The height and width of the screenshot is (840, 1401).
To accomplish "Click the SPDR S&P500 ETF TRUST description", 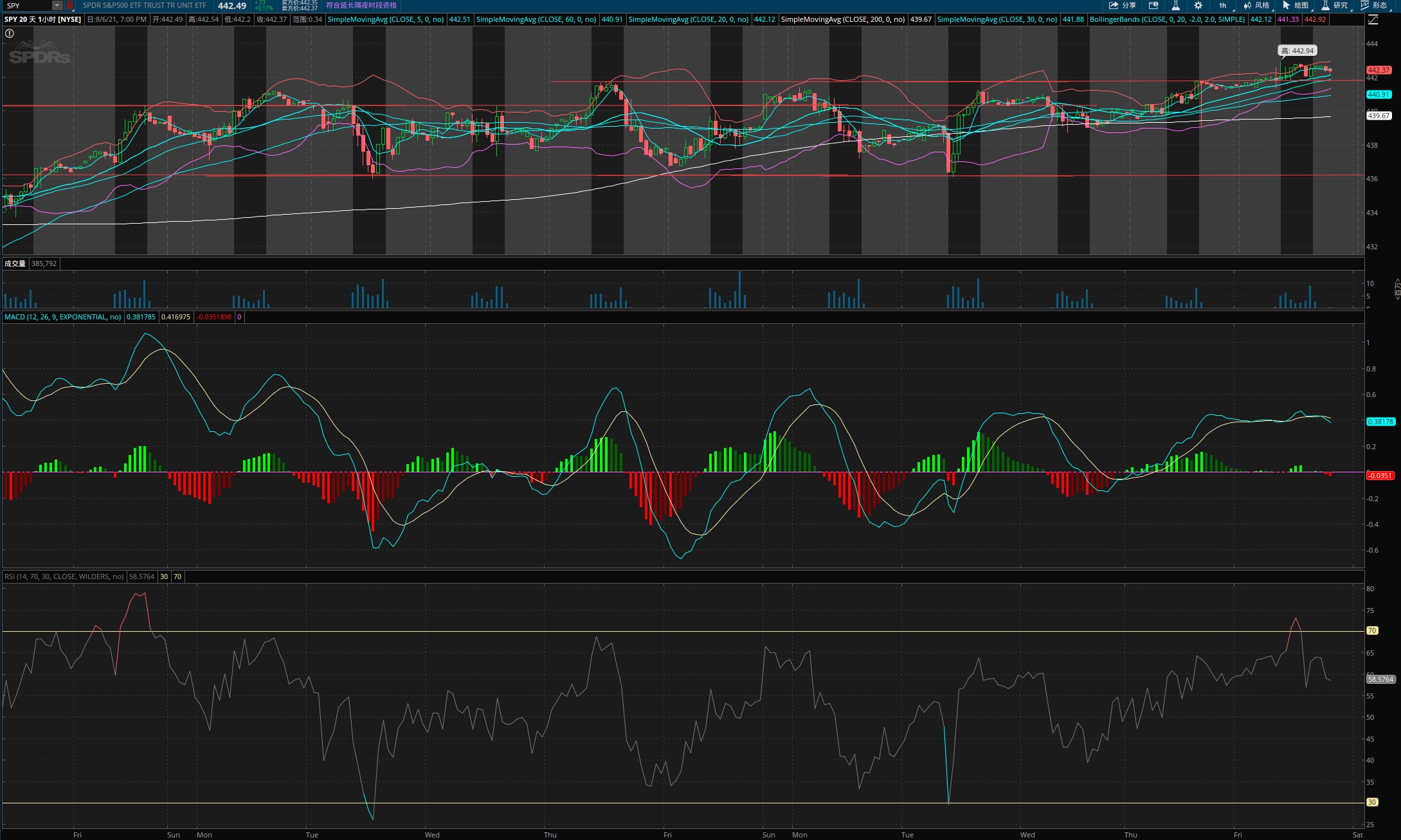I will pos(145,5).
